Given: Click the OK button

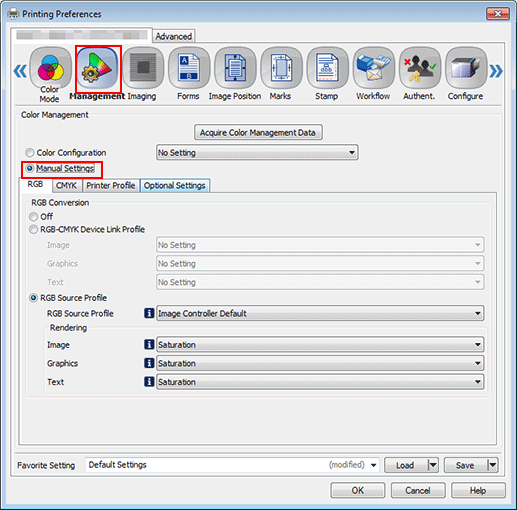Looking at the screenshot, I should pos(358,491).
